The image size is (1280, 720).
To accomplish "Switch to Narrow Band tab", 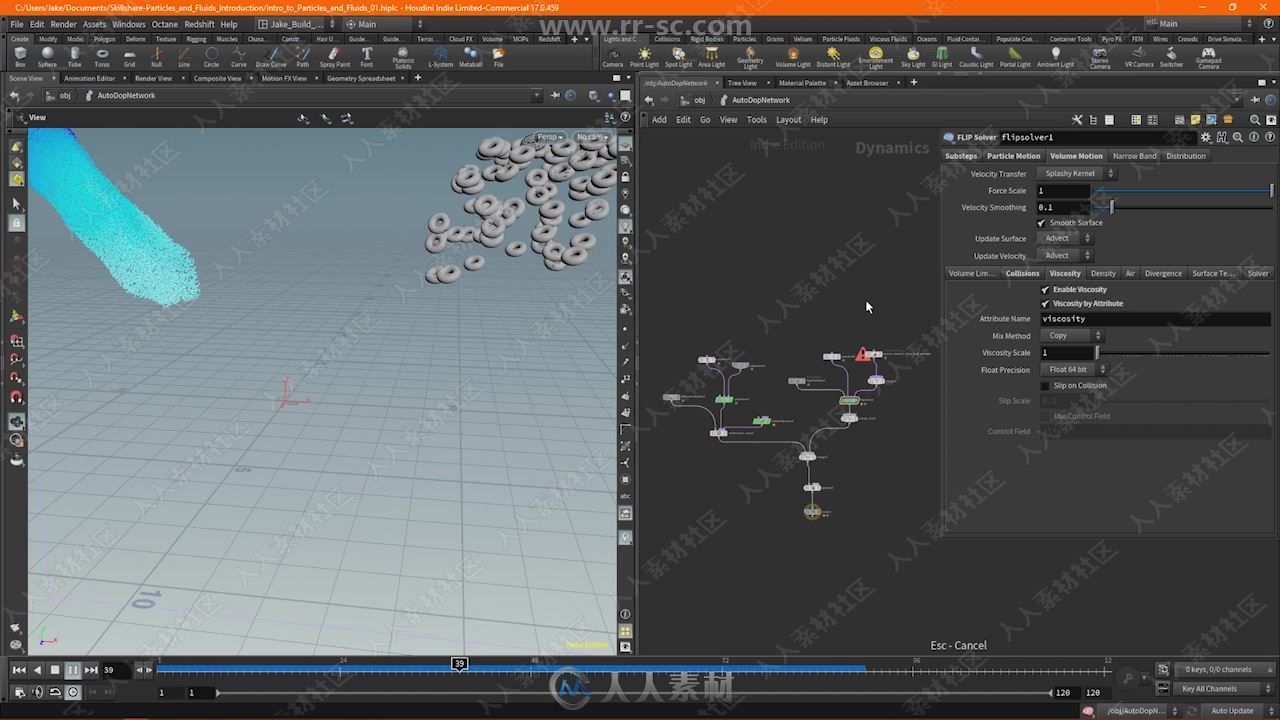I will pos(1134,156).
